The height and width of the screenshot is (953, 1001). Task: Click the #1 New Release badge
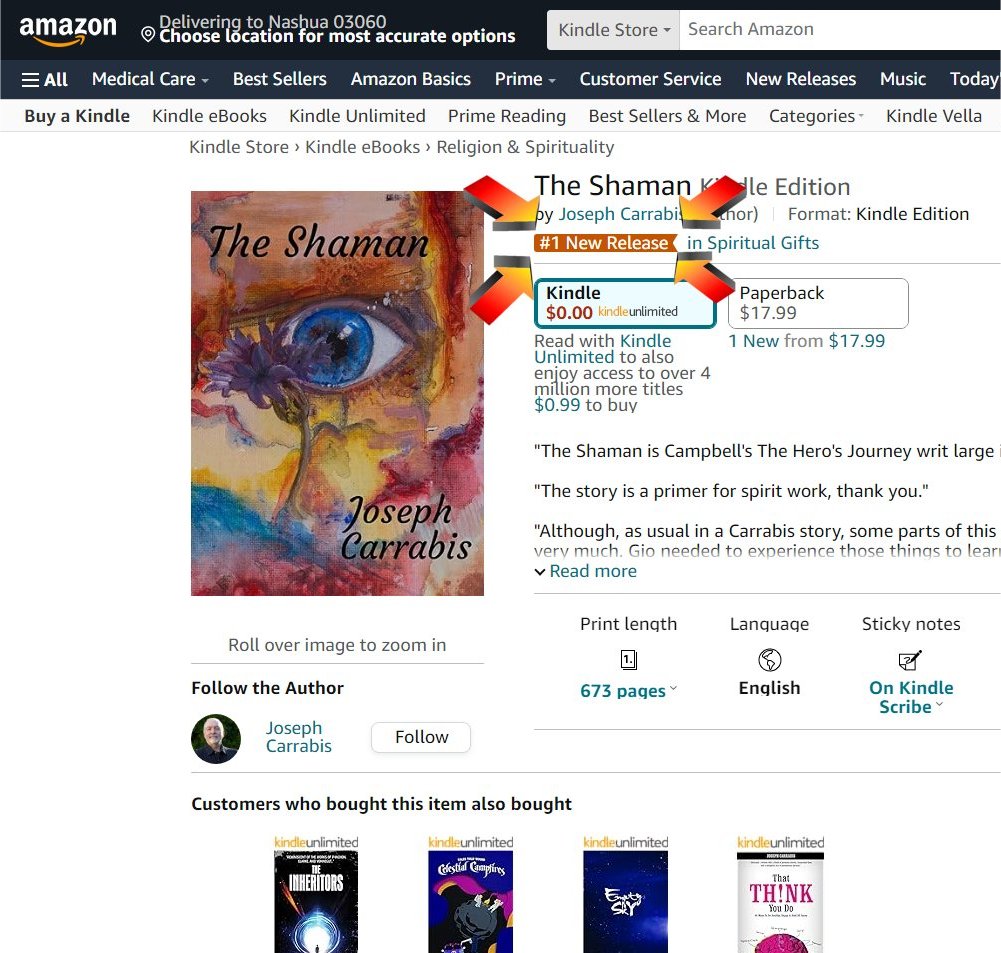[x=604, y=243]
